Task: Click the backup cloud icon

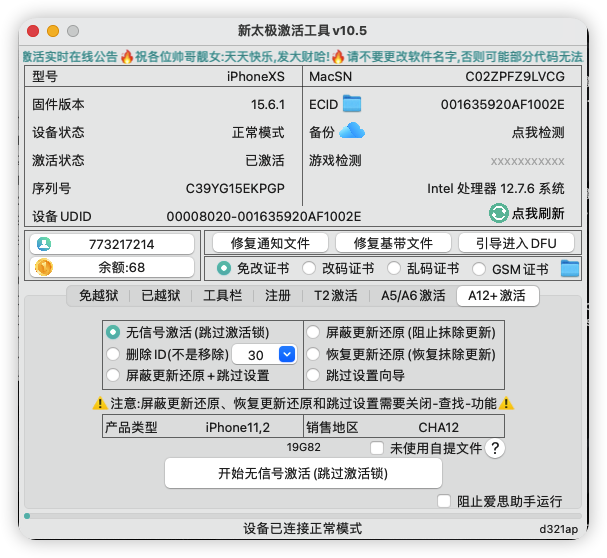Action: (352, 131)
